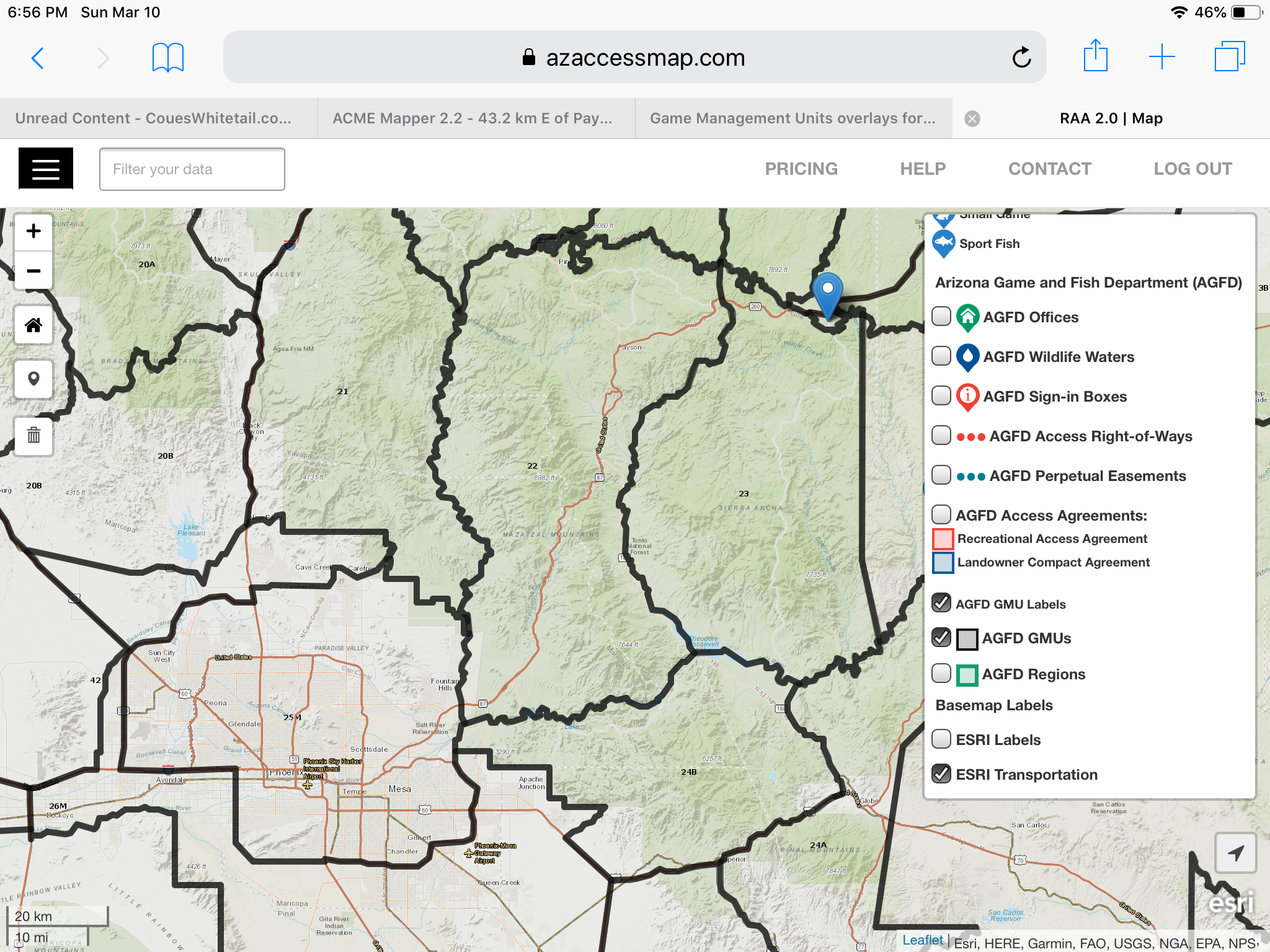Screen dimensions: 1270x952
Task: Click the AGFD GMUs gray swatch
Action: pos(967,639)
